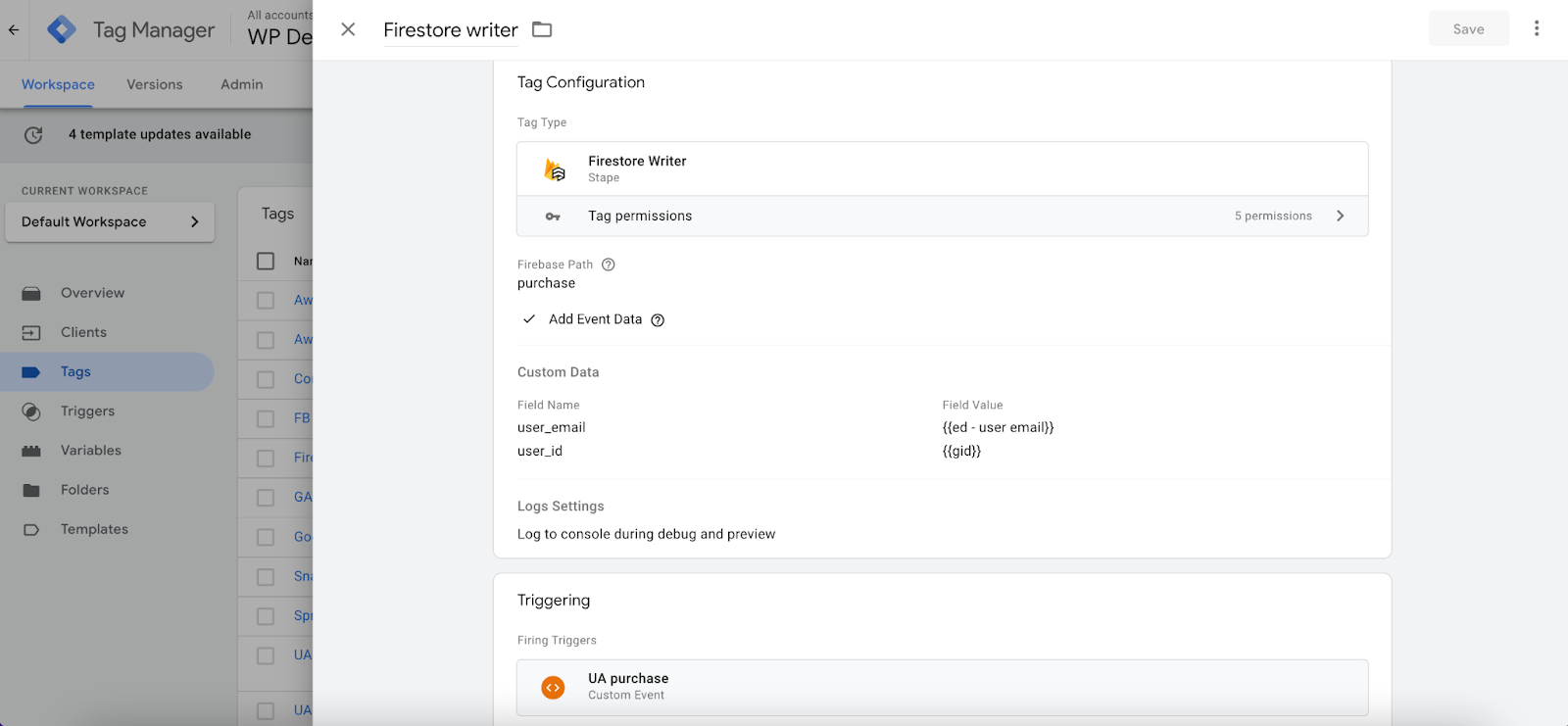Click the back arrow in Tag Manager
Image resolution: width=1568 pixels, height=726 pixels.
tap(14, 29)
